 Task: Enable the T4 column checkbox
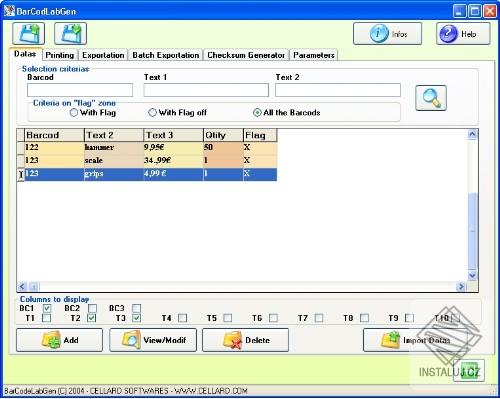point(182,318)
